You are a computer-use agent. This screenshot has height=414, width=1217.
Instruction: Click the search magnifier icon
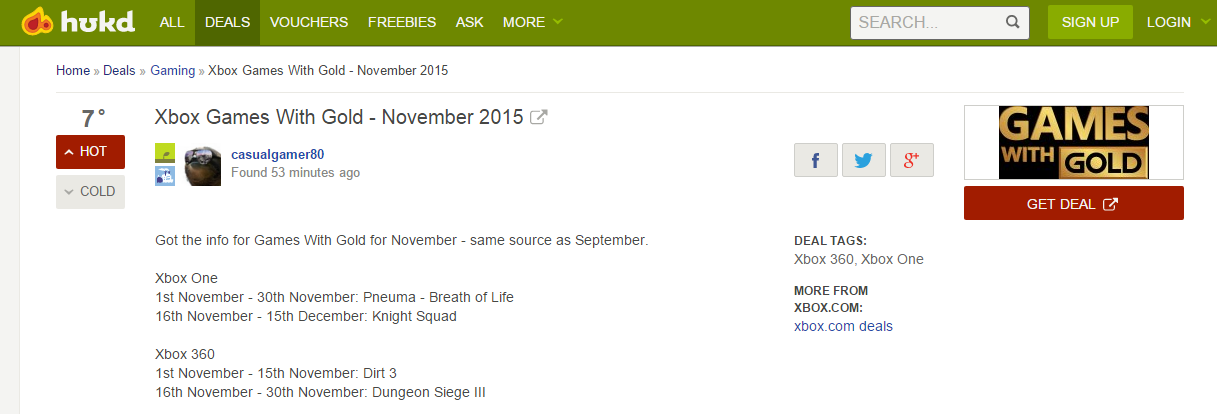1012,21
